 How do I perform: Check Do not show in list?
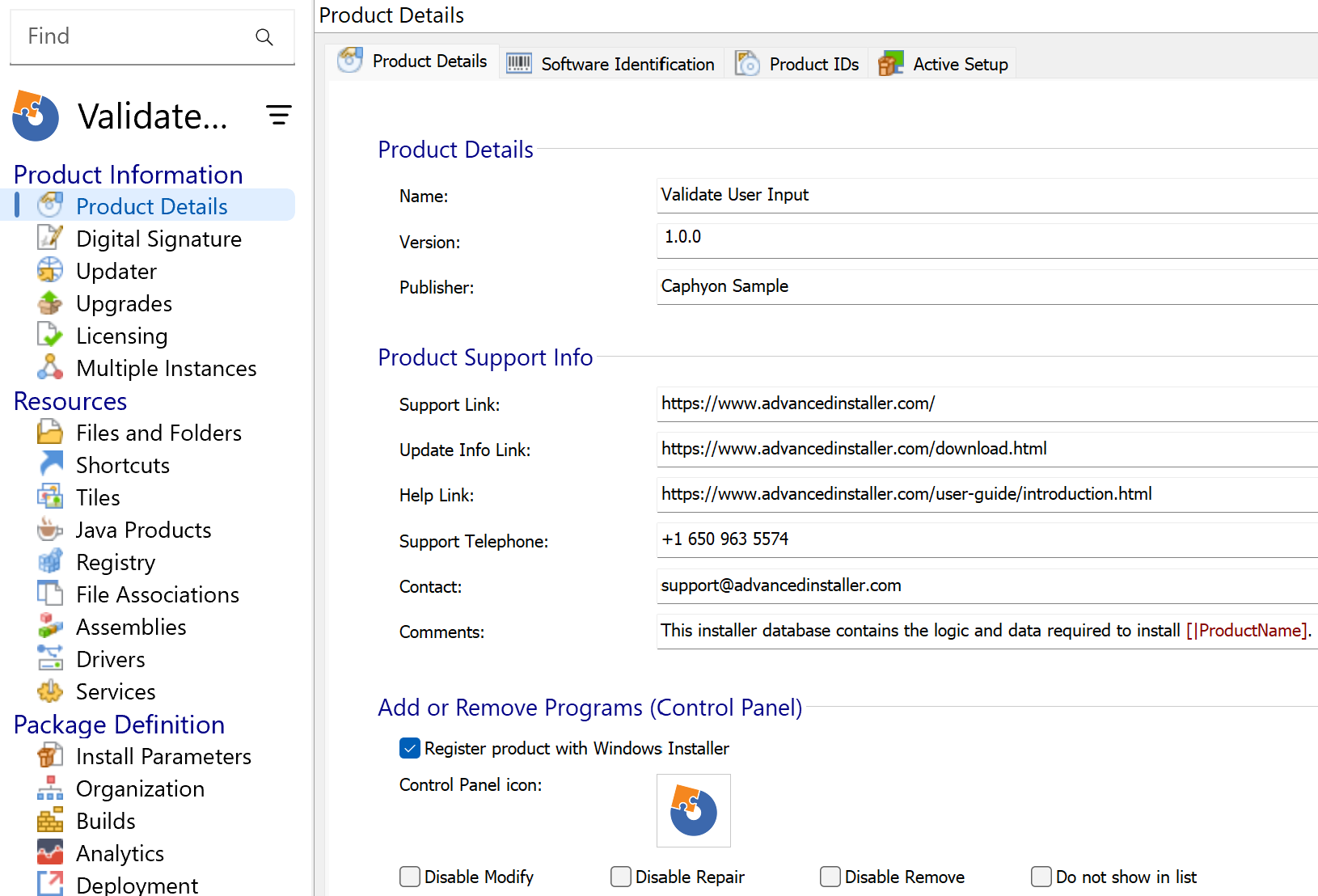(1041, 877)
